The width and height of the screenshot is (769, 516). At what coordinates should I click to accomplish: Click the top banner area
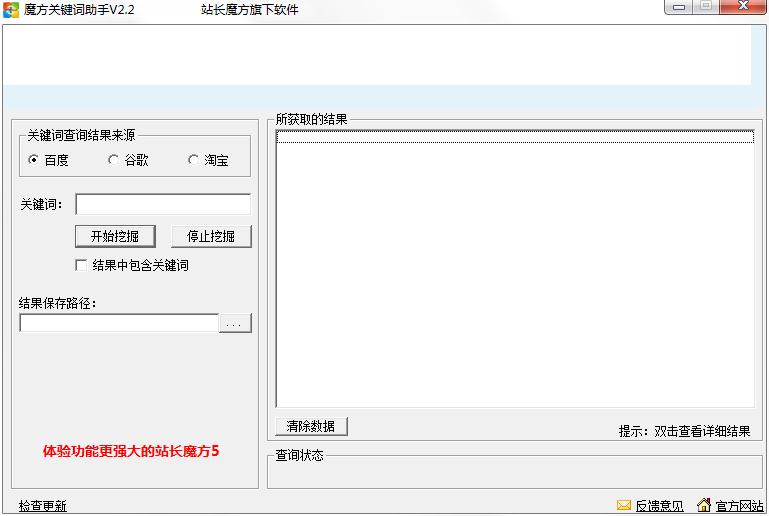pyautogui.click(x=377, y=55)
